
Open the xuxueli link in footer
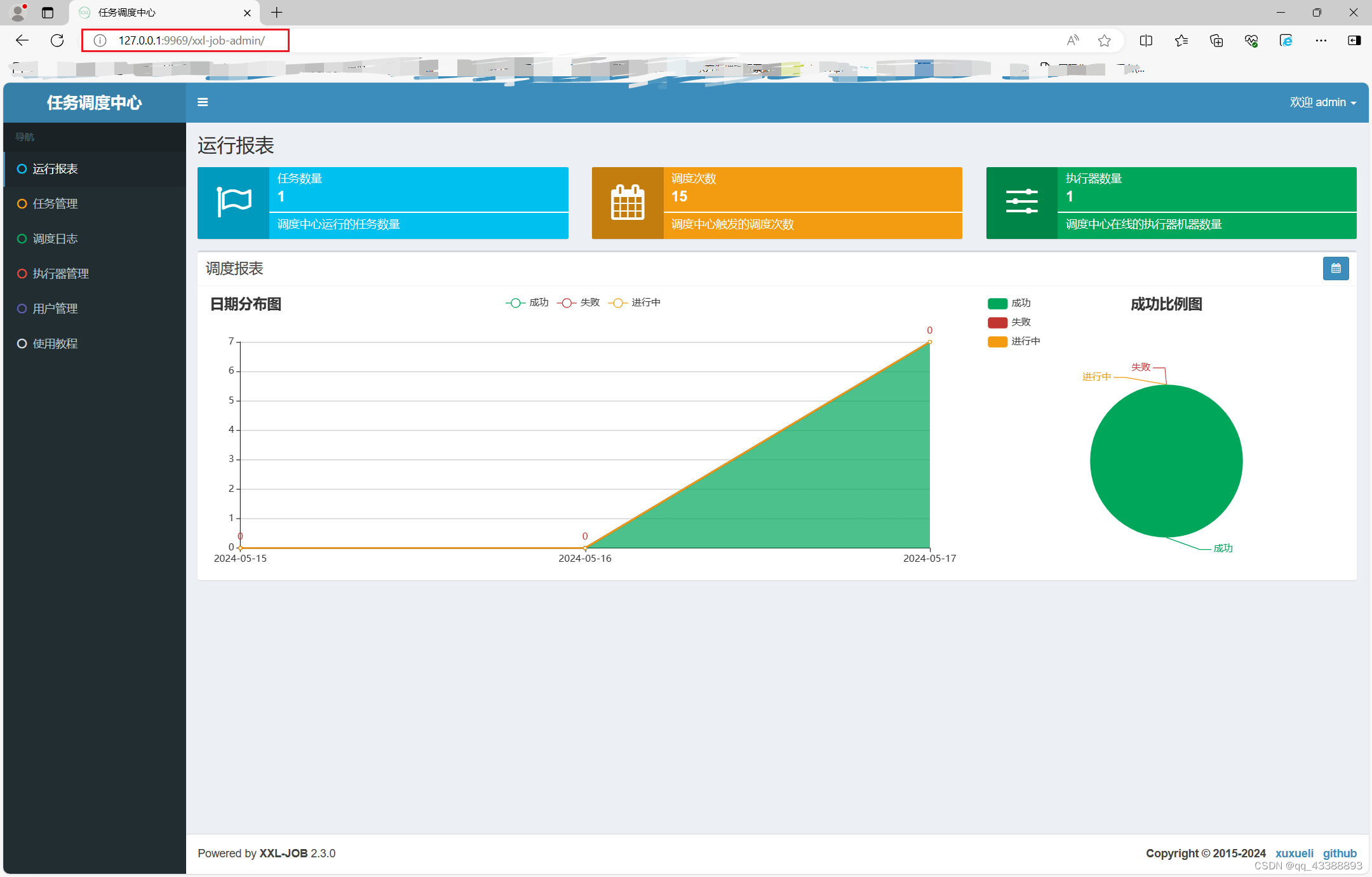click(1295, 853)
